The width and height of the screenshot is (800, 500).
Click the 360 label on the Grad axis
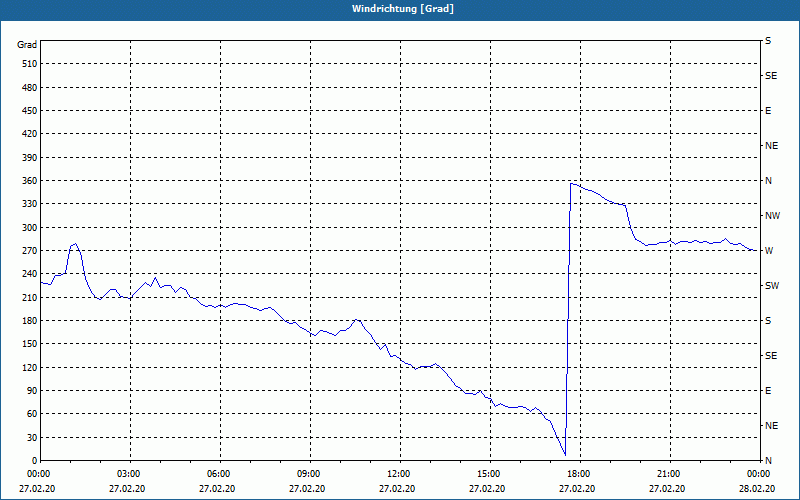click(x=30, y=181)
